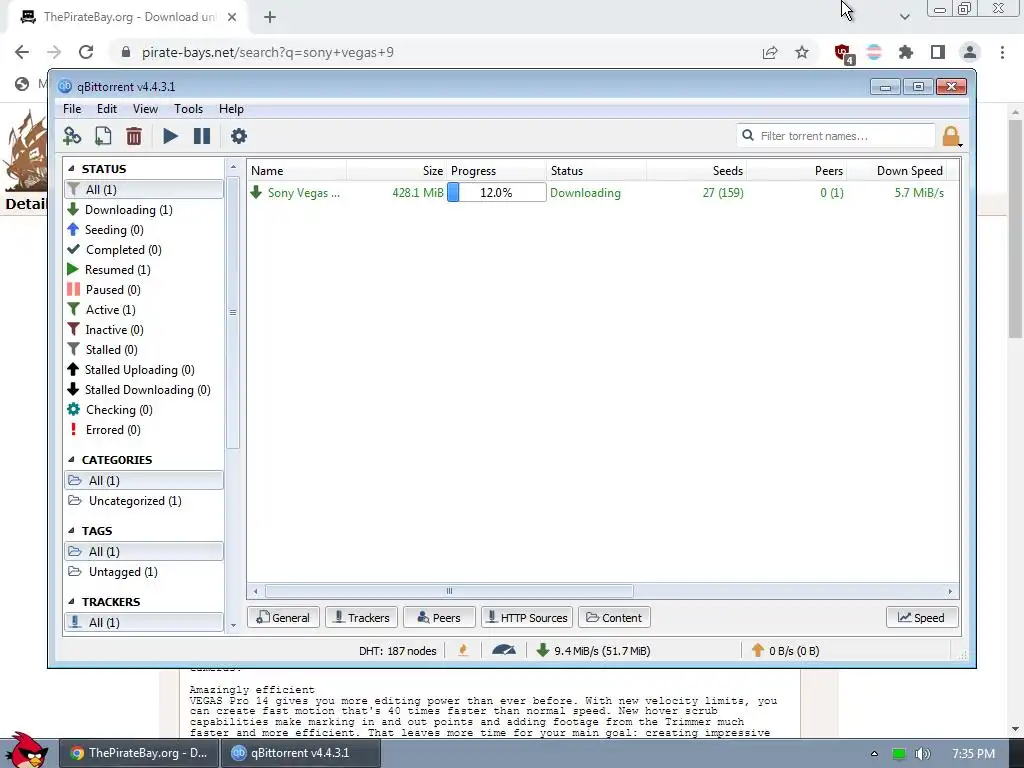The width and height of the screenshot is (1024, 768).
Task: Add torrent link toolbar icon
Action: click(x=72, y=136)
